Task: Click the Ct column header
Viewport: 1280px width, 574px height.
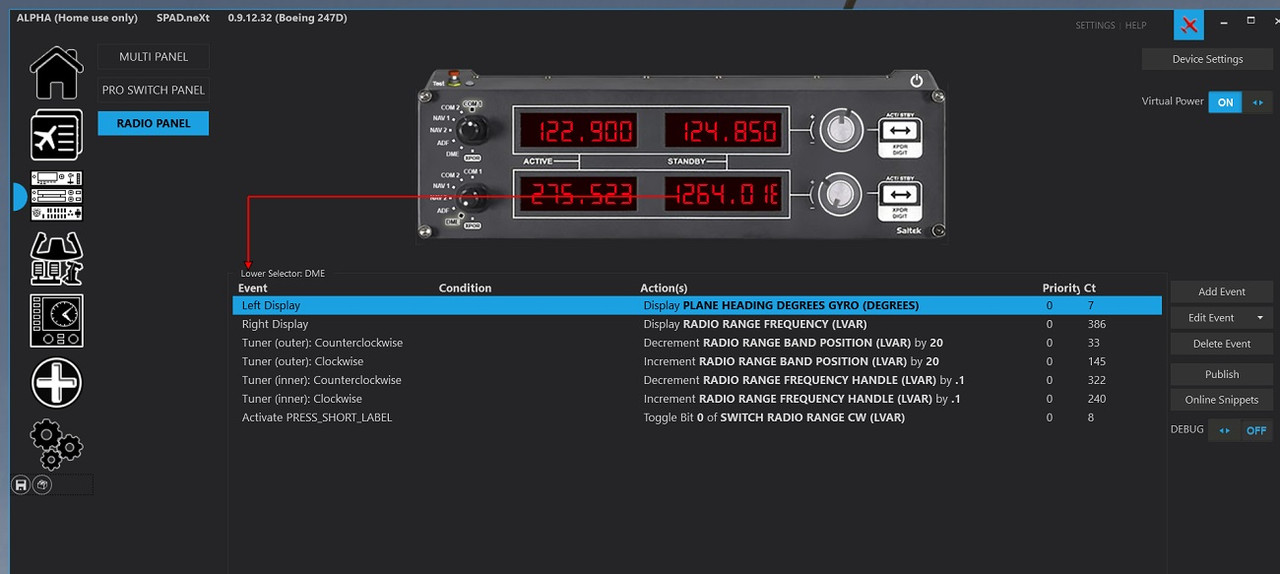Action: 1090,288
